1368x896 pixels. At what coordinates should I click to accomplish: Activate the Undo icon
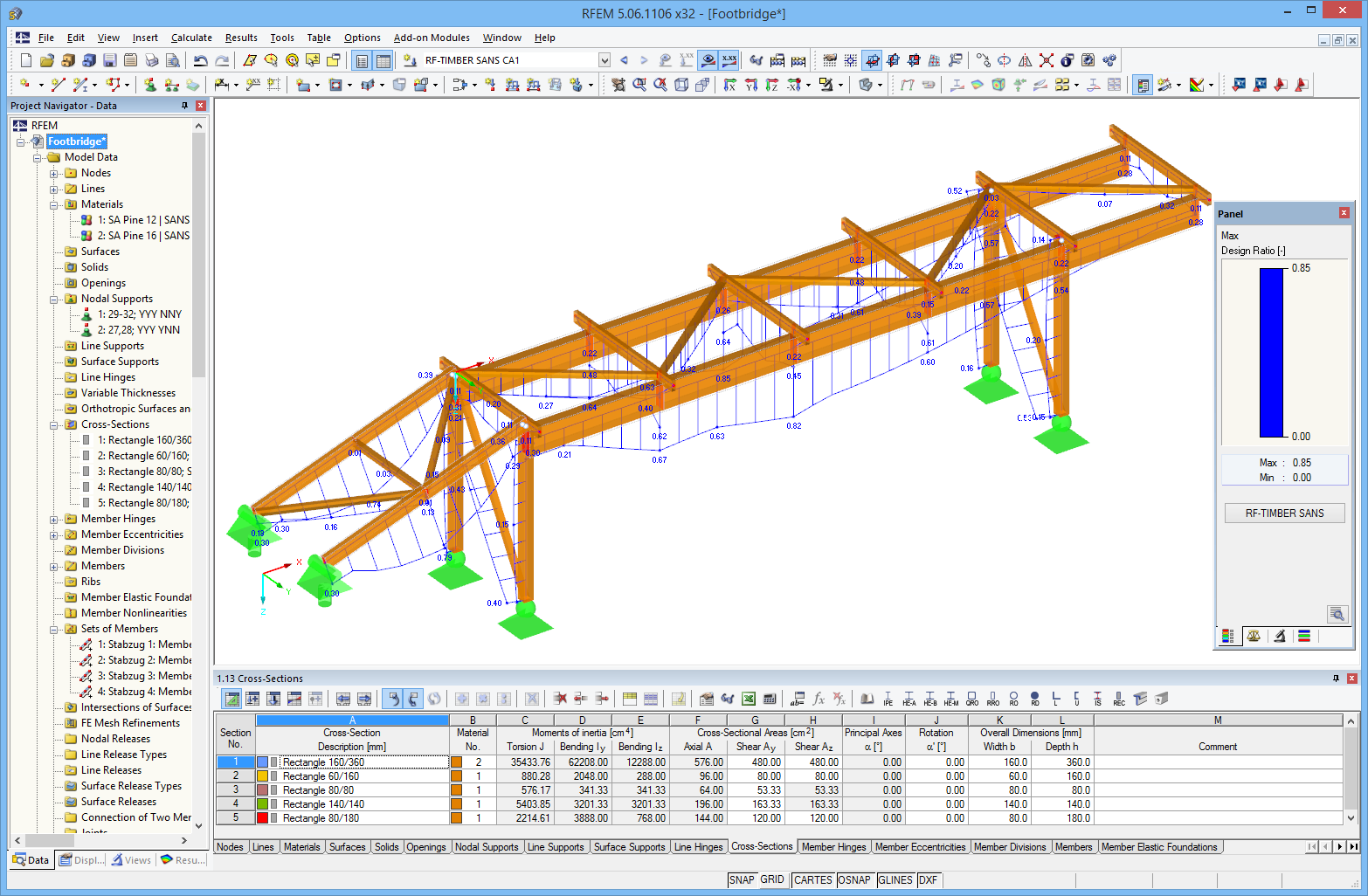pos(201,59)
